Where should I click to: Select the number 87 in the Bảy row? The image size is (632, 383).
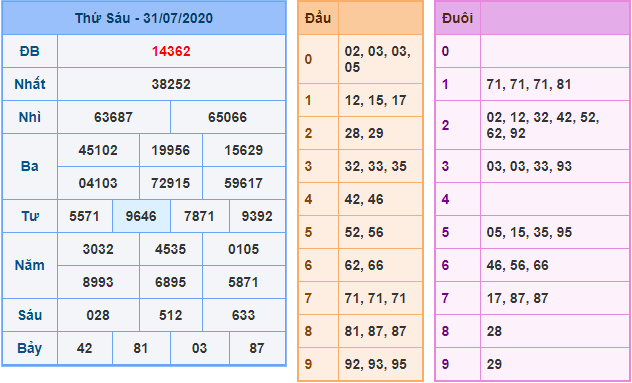pyautogui.click(x=257, y=348)
